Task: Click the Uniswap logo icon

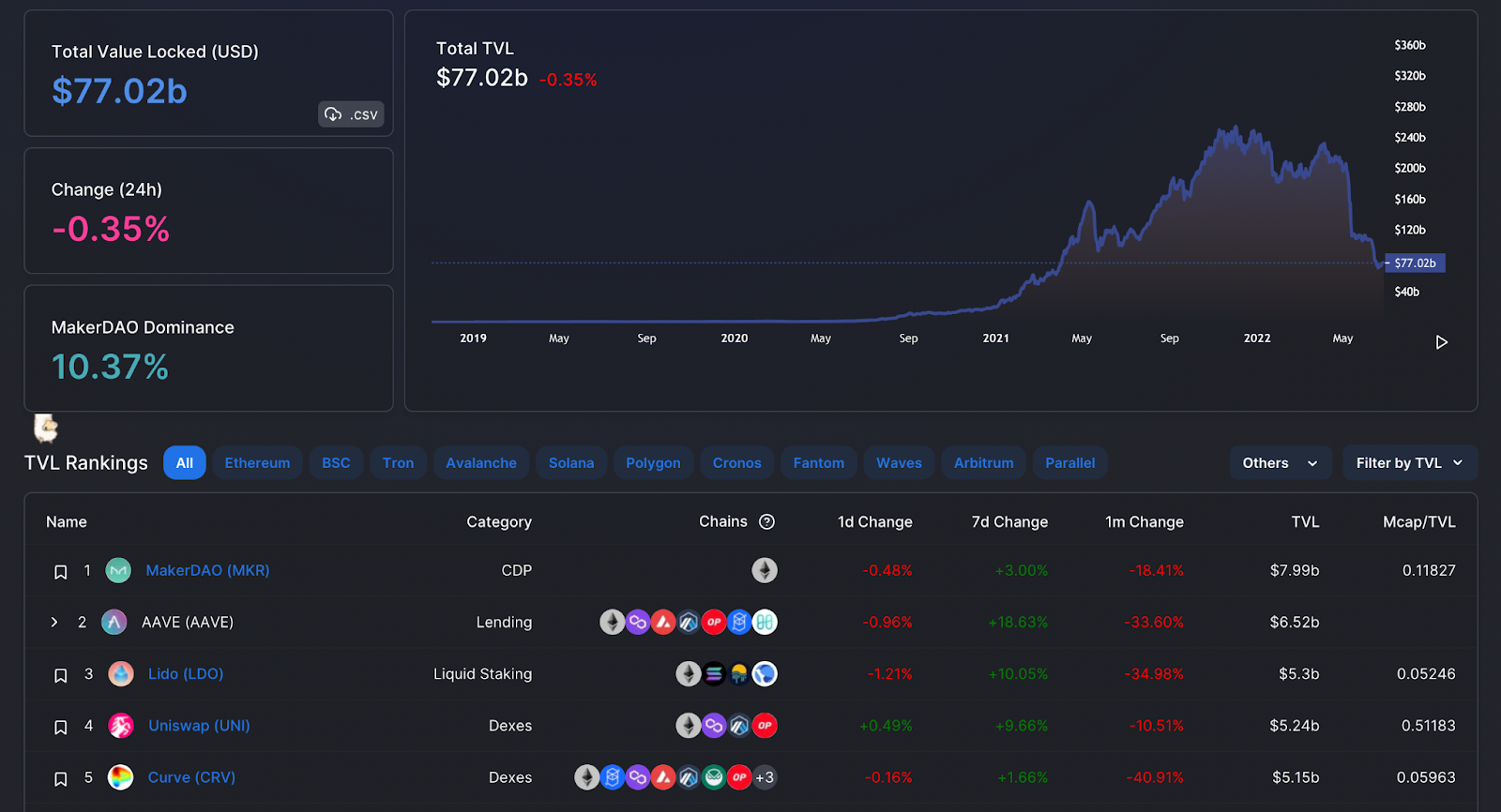Action: point(121,726)
